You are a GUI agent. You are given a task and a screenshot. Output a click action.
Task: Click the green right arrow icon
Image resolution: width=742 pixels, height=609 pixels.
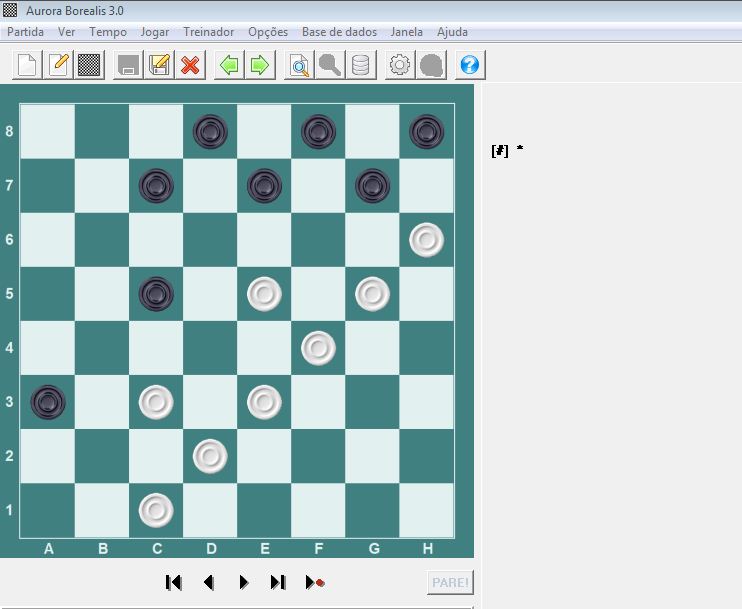(x=260, y=65)
